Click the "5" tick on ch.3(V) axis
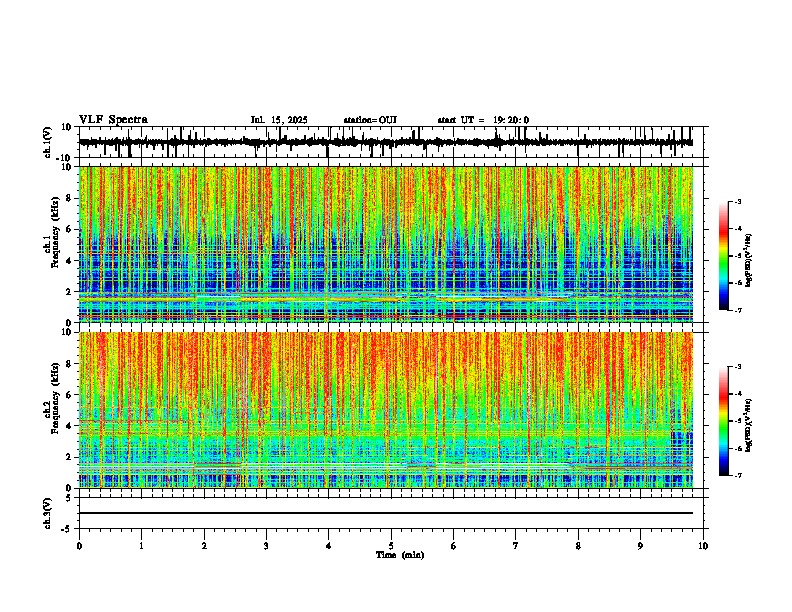 coord(70,498)
